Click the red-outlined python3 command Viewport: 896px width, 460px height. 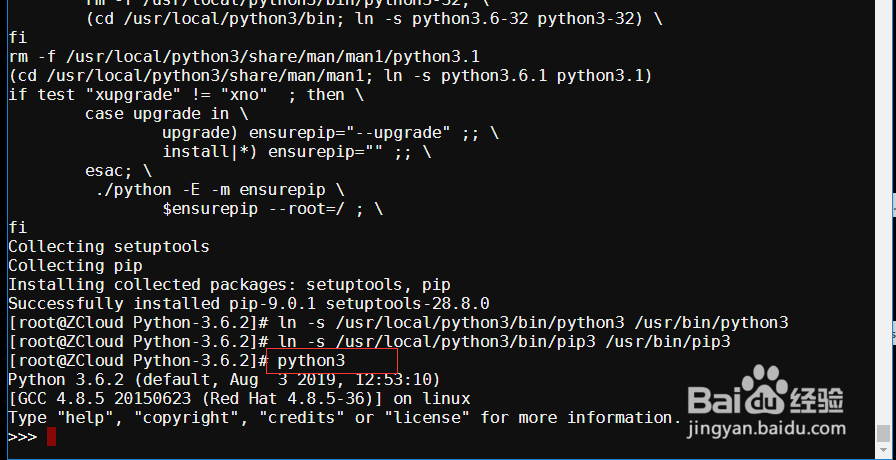click(311, 361)
